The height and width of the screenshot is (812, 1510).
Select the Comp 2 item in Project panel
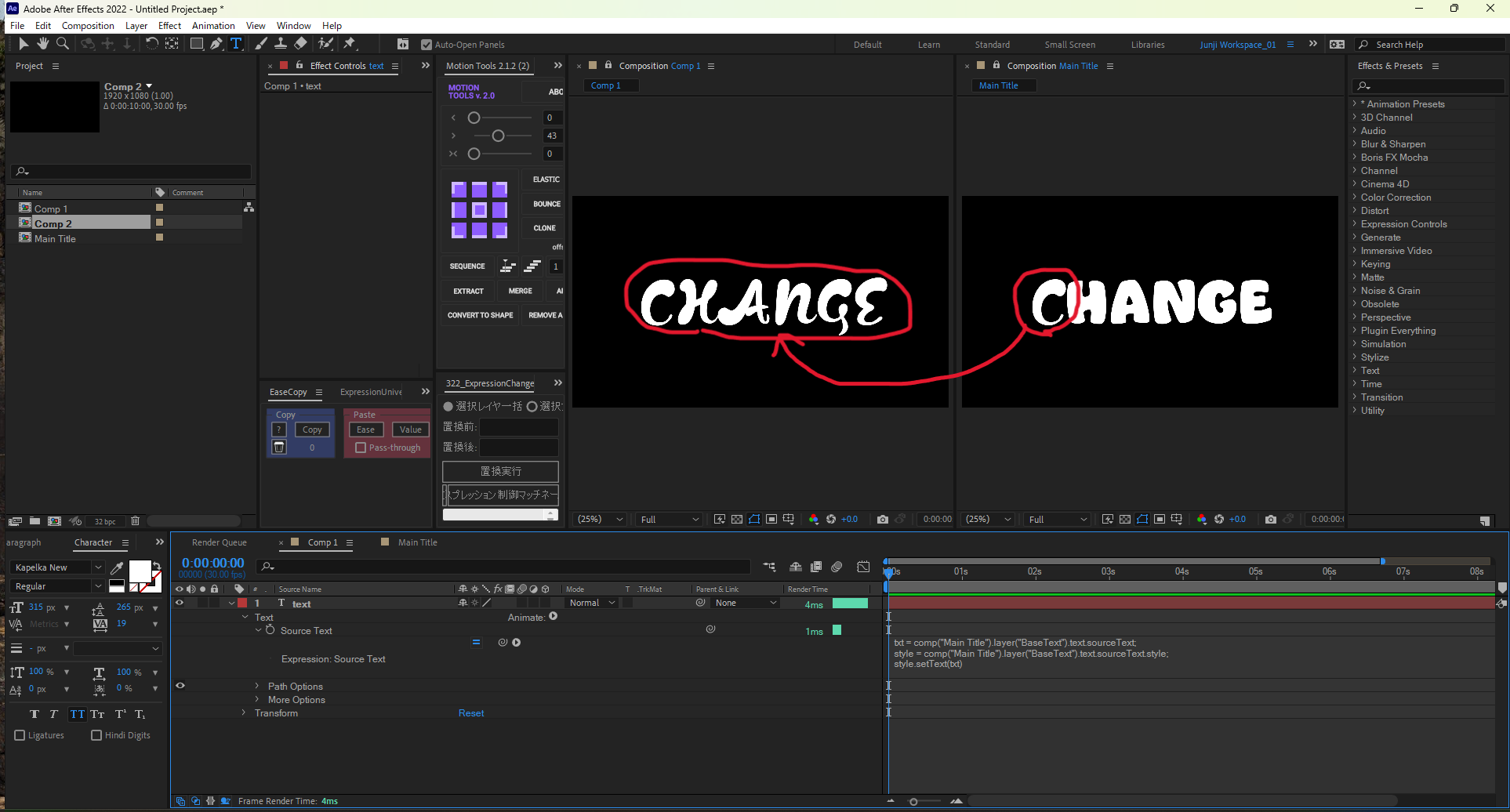[x=53, y=223]
